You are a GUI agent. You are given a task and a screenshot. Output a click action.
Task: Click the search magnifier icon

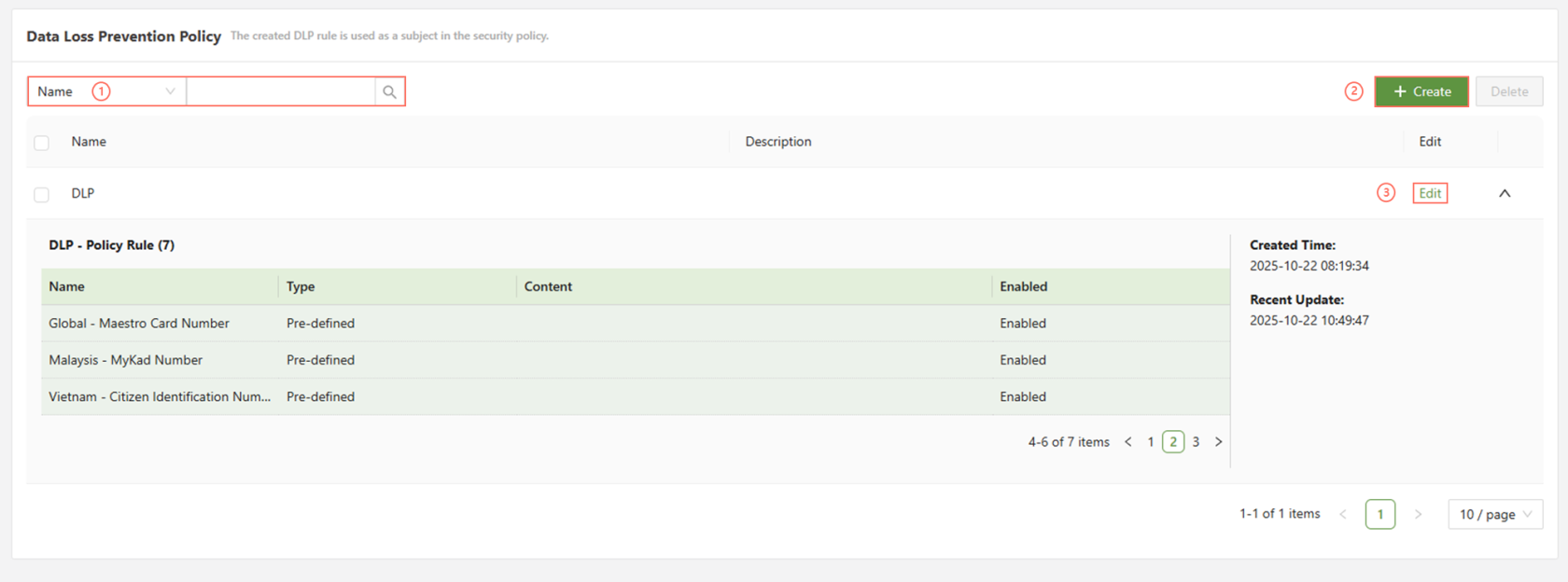389,91
